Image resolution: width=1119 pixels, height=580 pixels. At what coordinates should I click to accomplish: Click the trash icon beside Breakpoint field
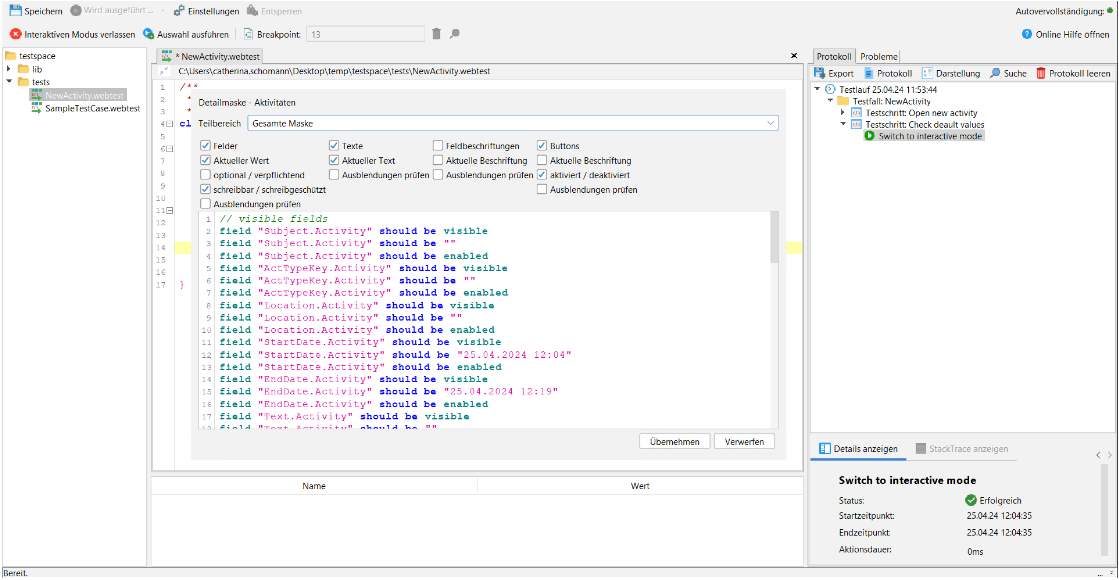coord(436,34)
